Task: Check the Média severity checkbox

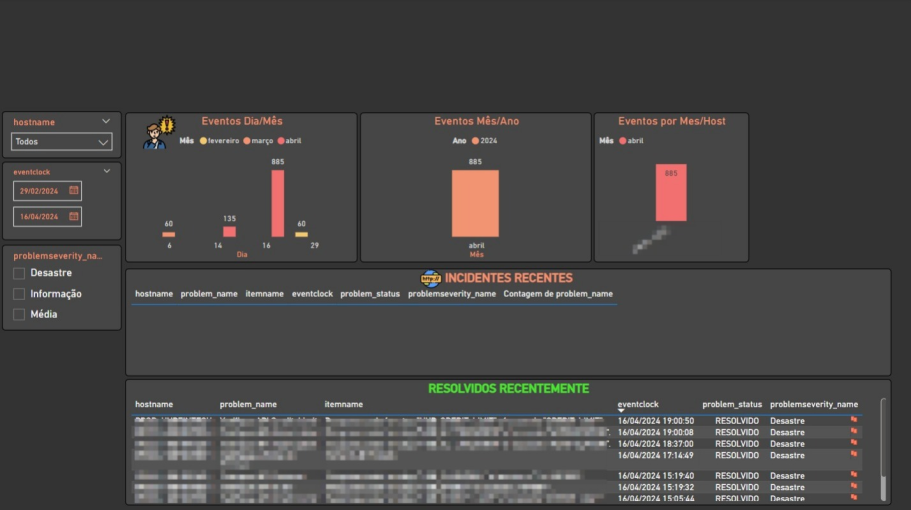Action: click(19, 314)
